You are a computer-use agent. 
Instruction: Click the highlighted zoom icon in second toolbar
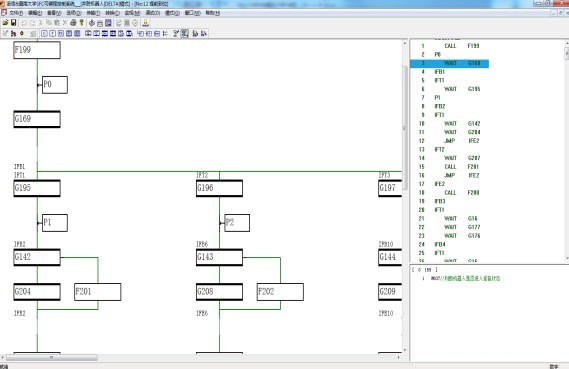coord(185,34)
